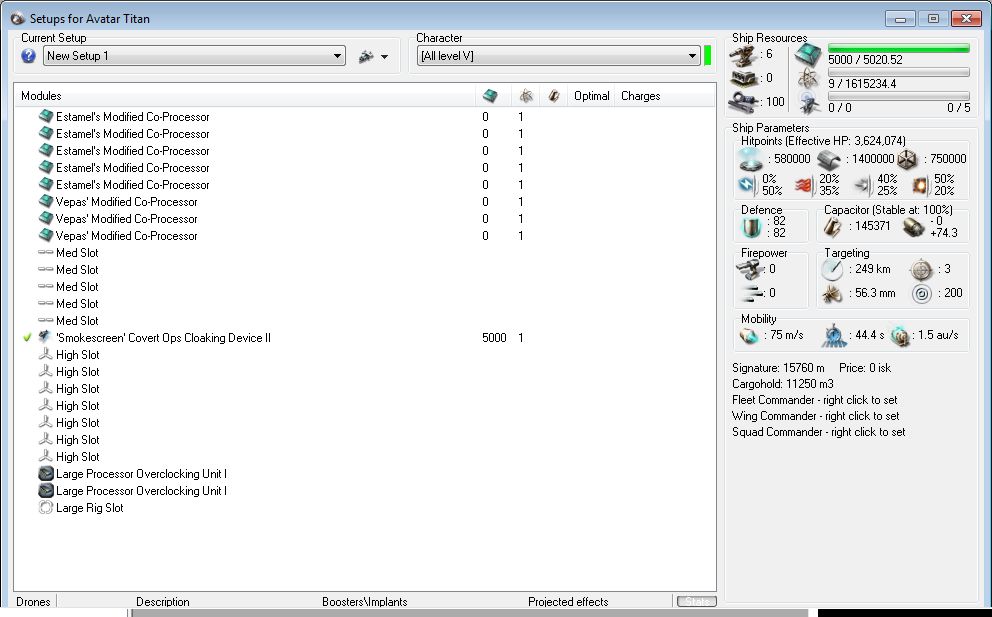The width and height of the screenshot is (992, 617).
Task: Click the EM resistance icon showing 0% 50%
Action: tap(747, 185)
